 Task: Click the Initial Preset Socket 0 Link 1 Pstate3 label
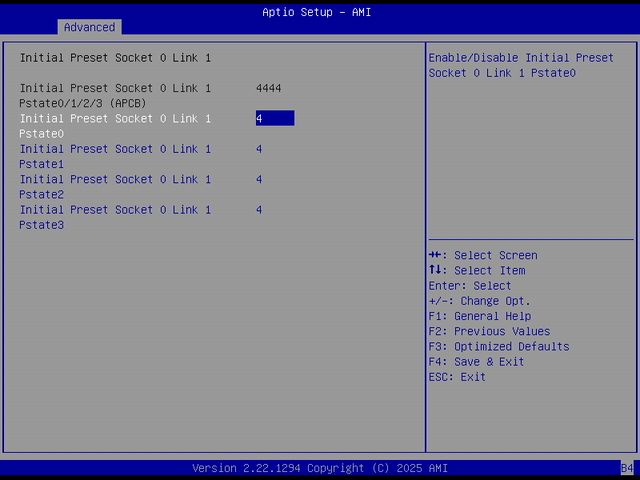[115, 217]
